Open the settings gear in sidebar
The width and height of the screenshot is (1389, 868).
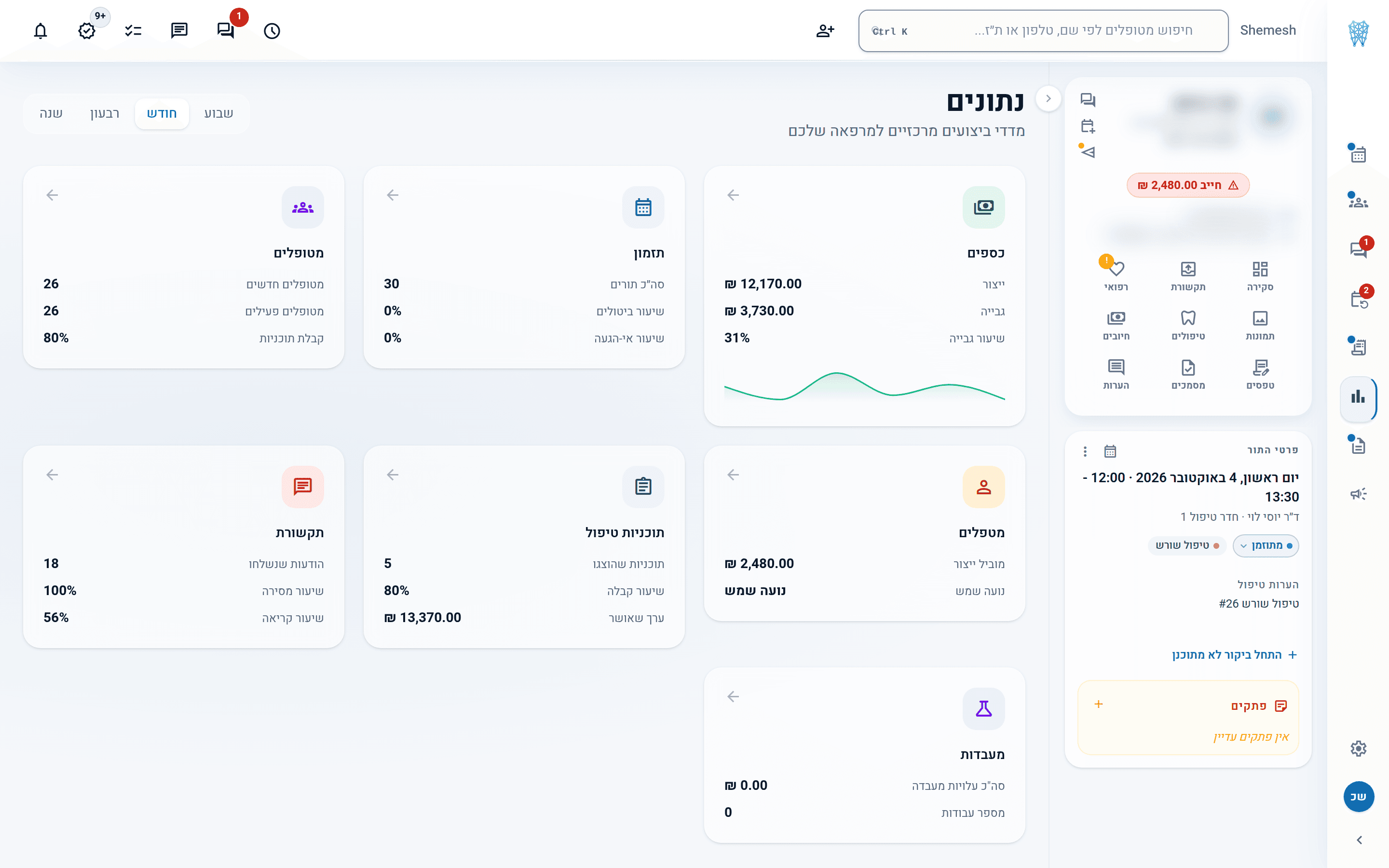coord(1358,748)
